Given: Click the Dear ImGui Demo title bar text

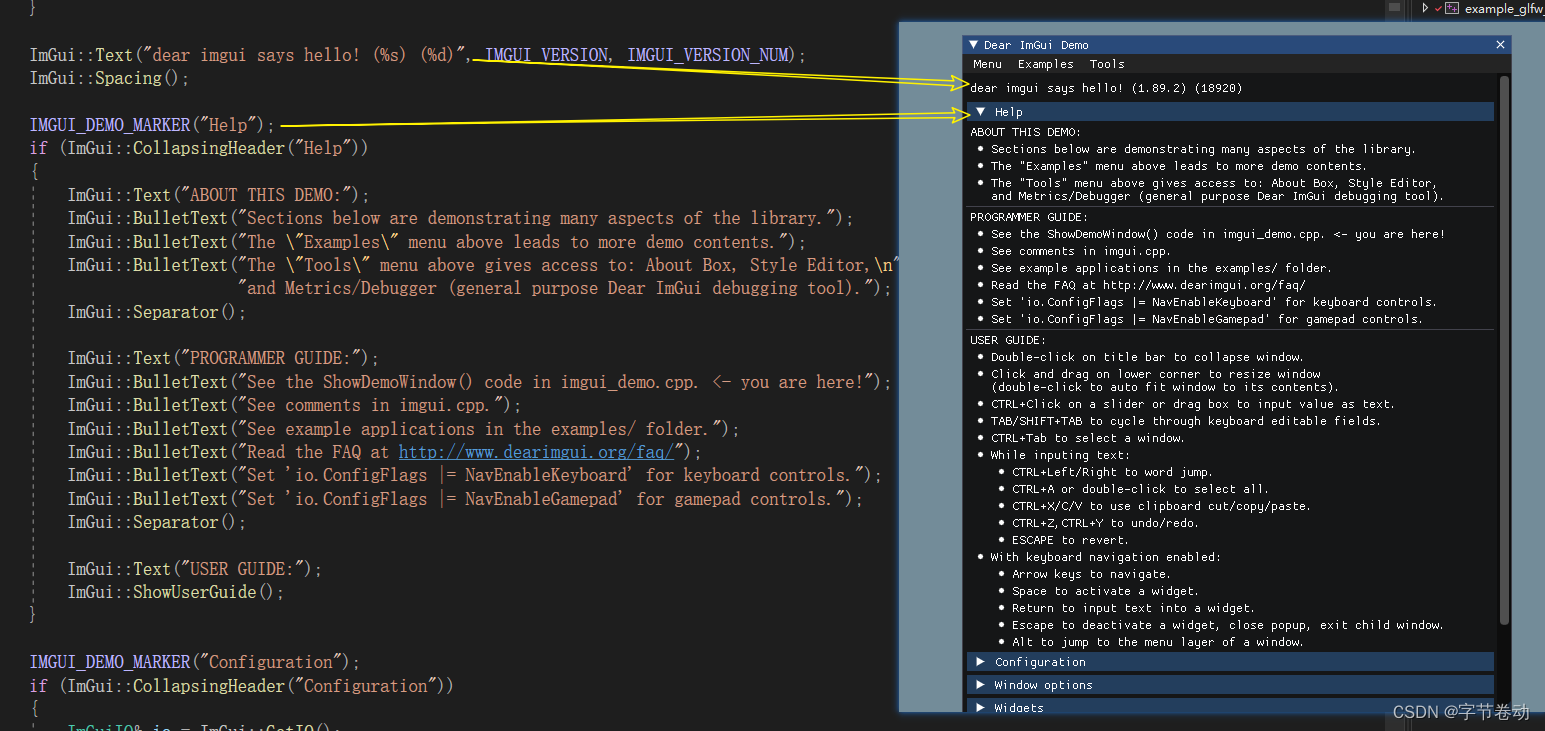Looking at the screenshot, I should pos(1036,45).
